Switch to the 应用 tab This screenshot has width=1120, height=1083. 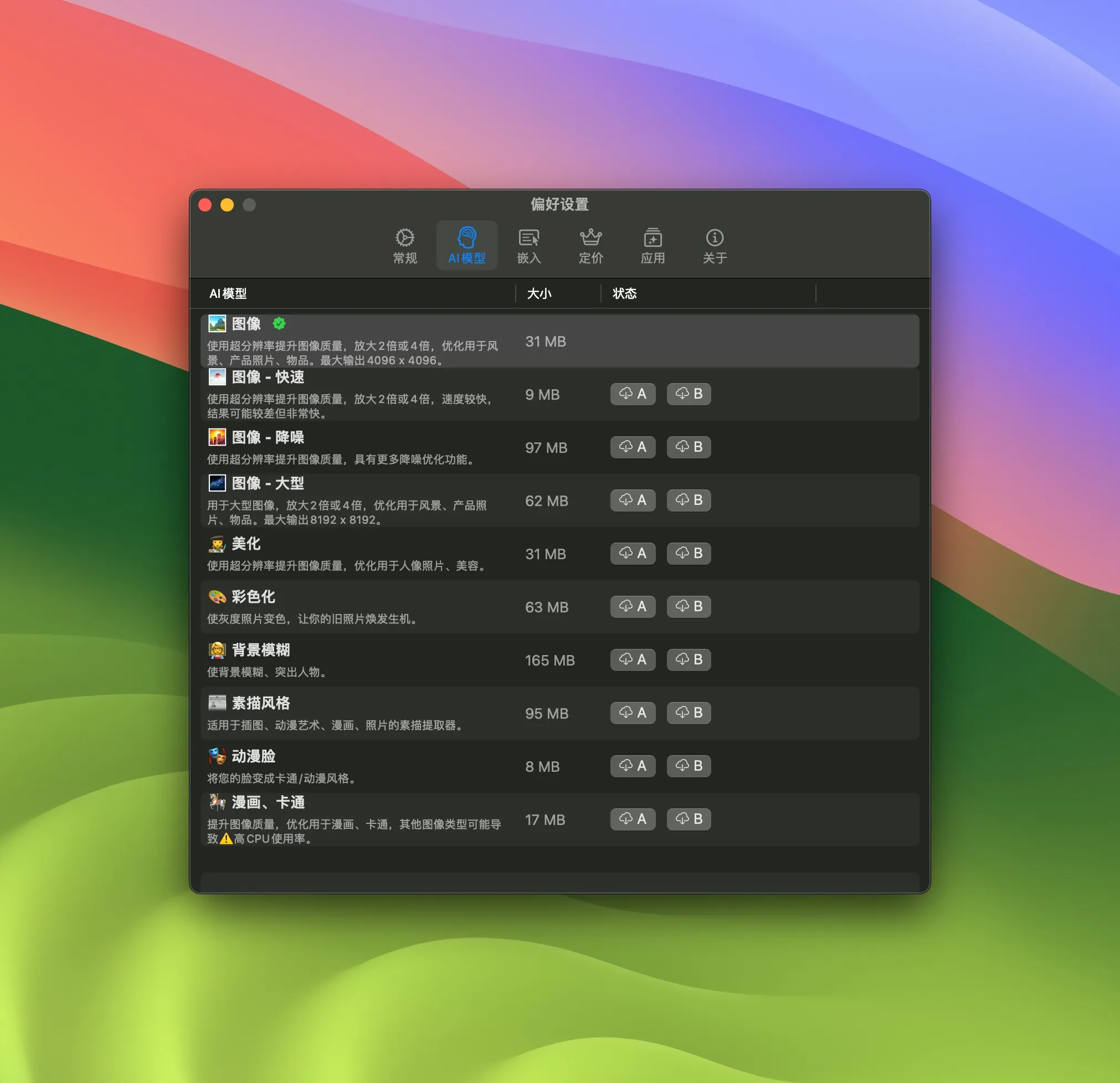(x=653, y=245)
